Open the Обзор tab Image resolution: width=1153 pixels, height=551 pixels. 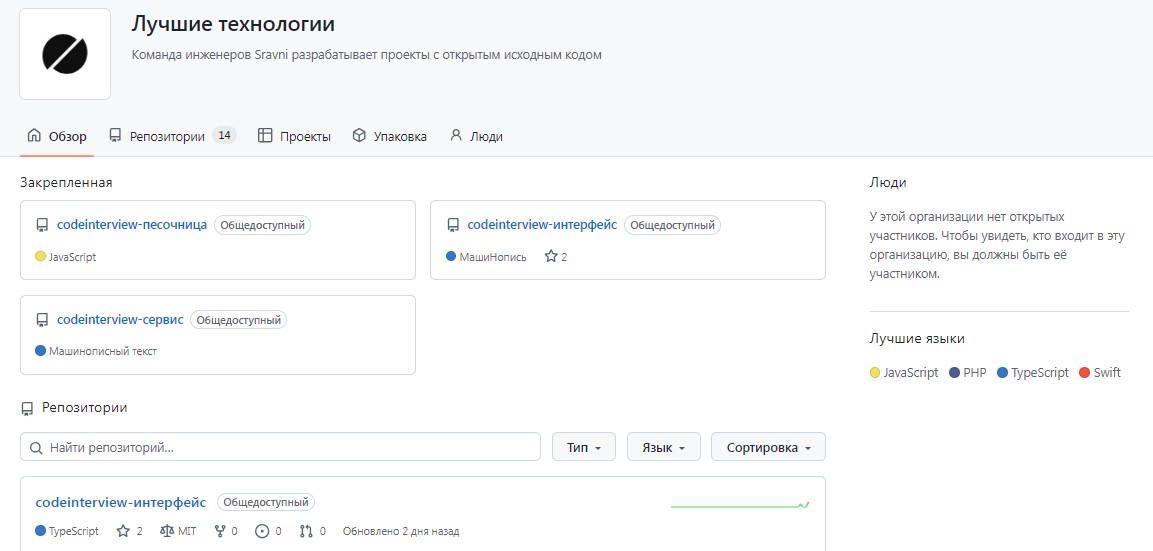pos(57,136)
